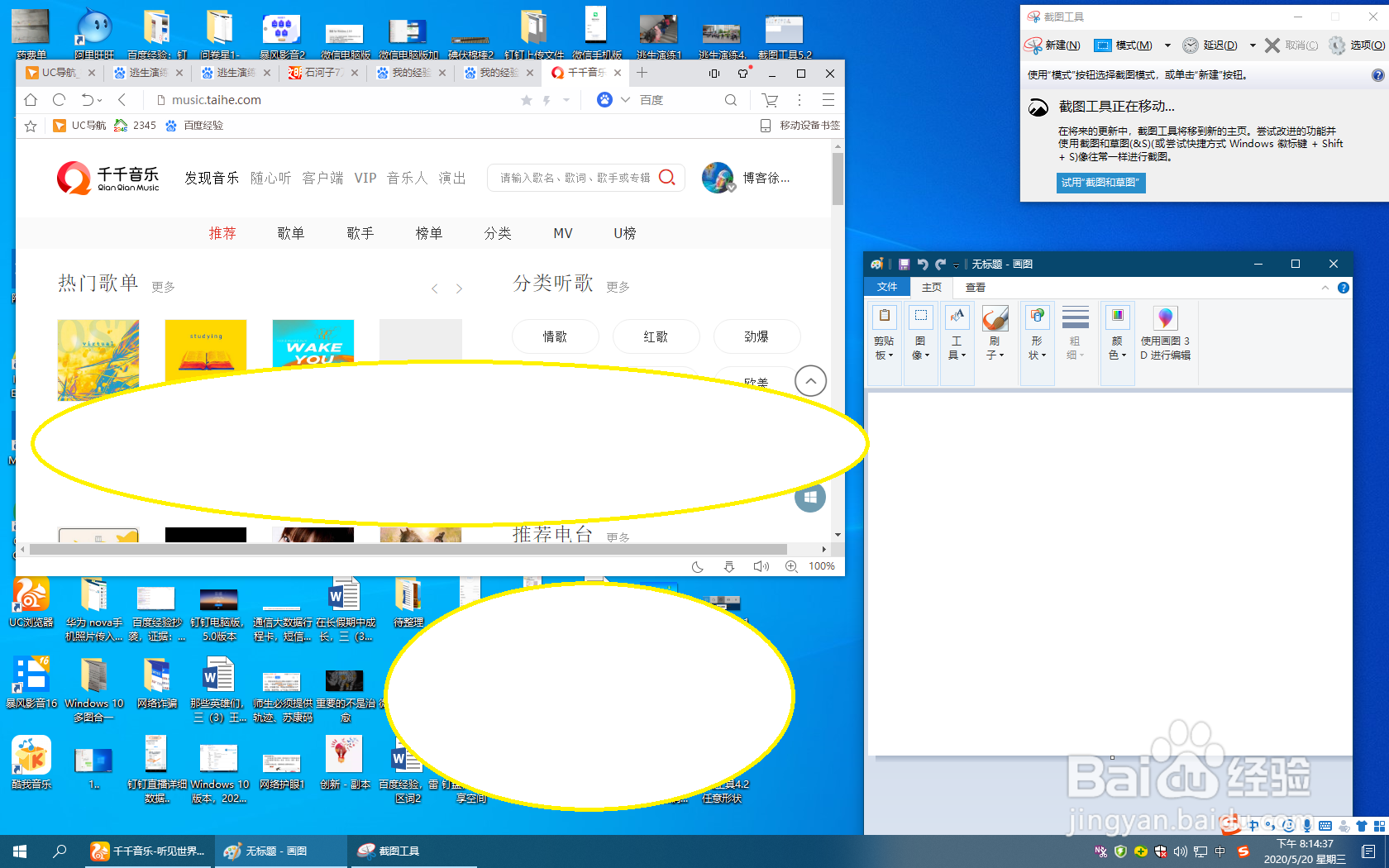
Task: Click the 红歌 category button
Action: pyautogui.click(x=656, y=336)
